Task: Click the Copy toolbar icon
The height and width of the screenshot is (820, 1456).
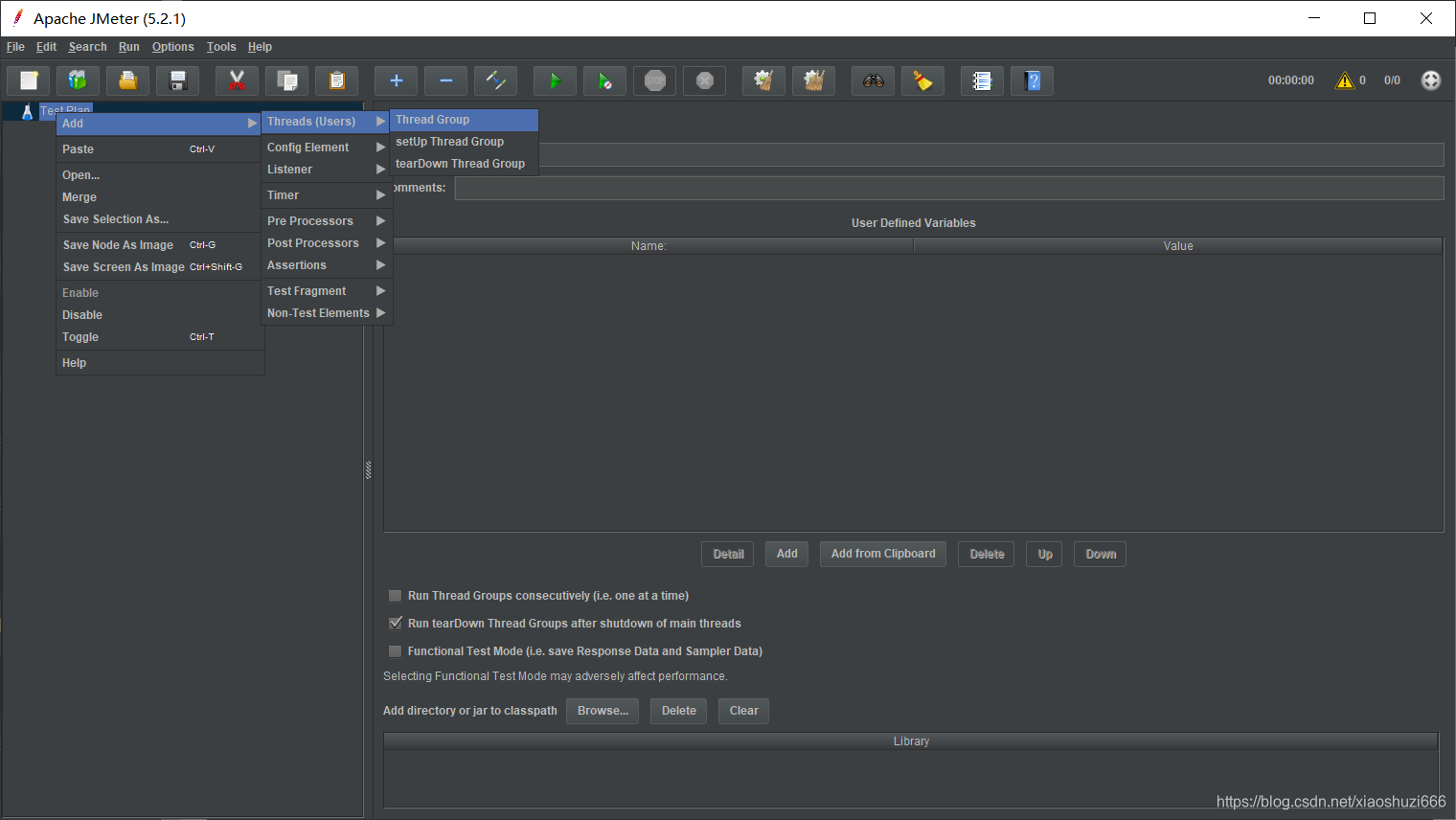Action: tap(287, 80)
